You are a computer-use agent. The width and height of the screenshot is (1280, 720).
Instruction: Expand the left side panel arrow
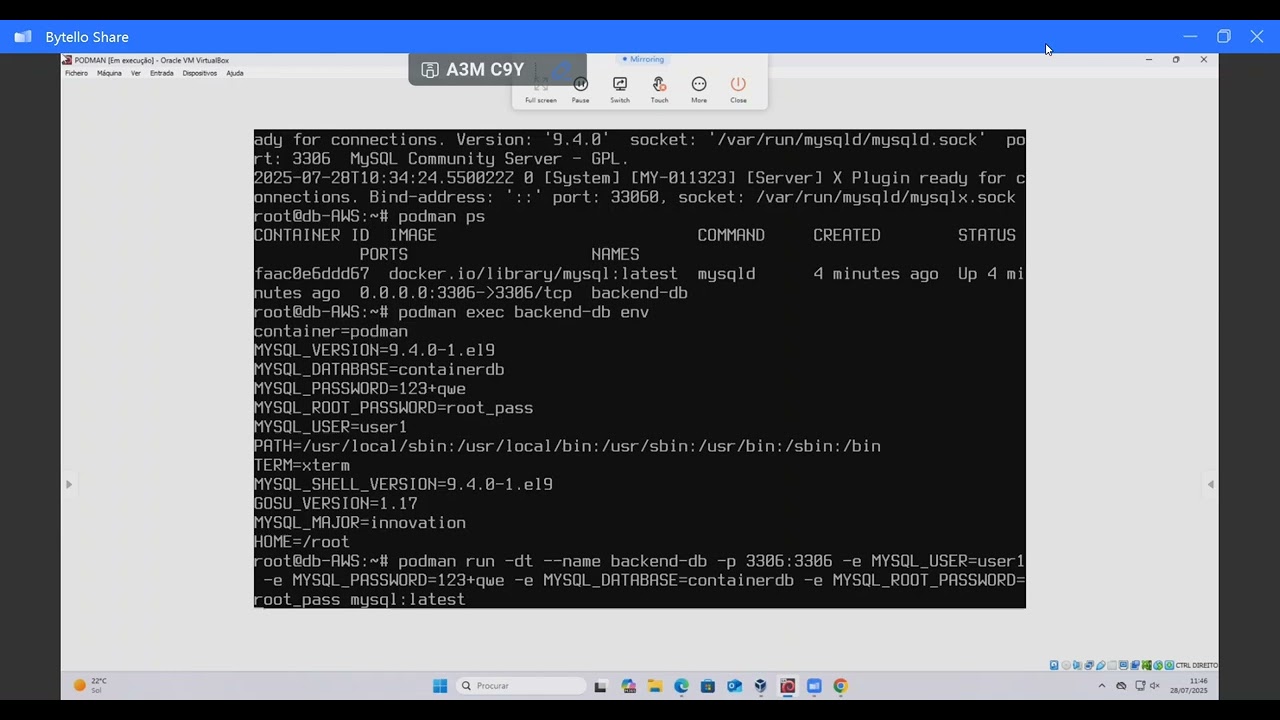point(69,485)
